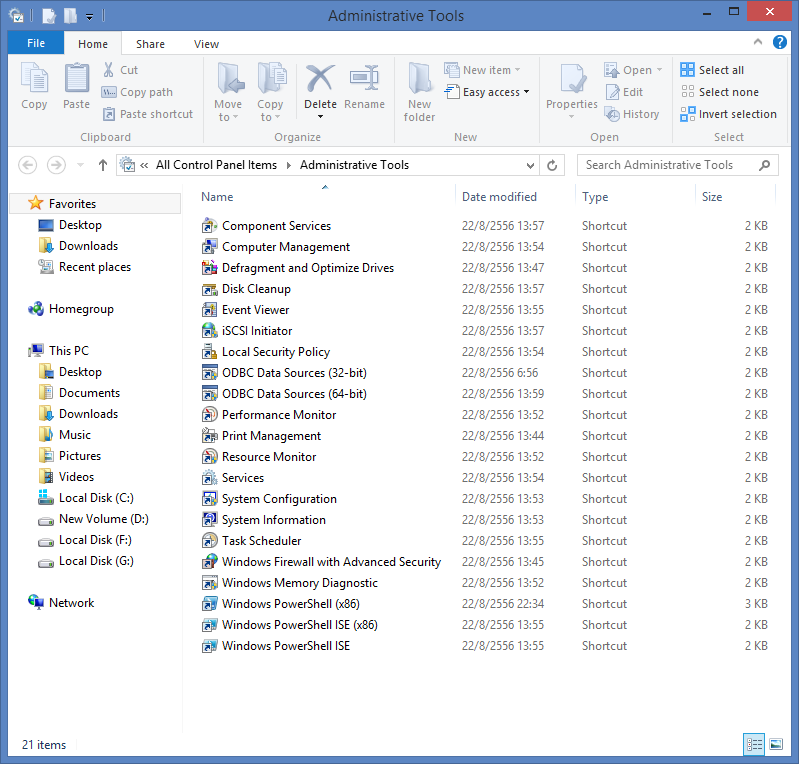Viewport: 799px width, 764px height.
Task: Click Select none
Action: click(720, 92)
